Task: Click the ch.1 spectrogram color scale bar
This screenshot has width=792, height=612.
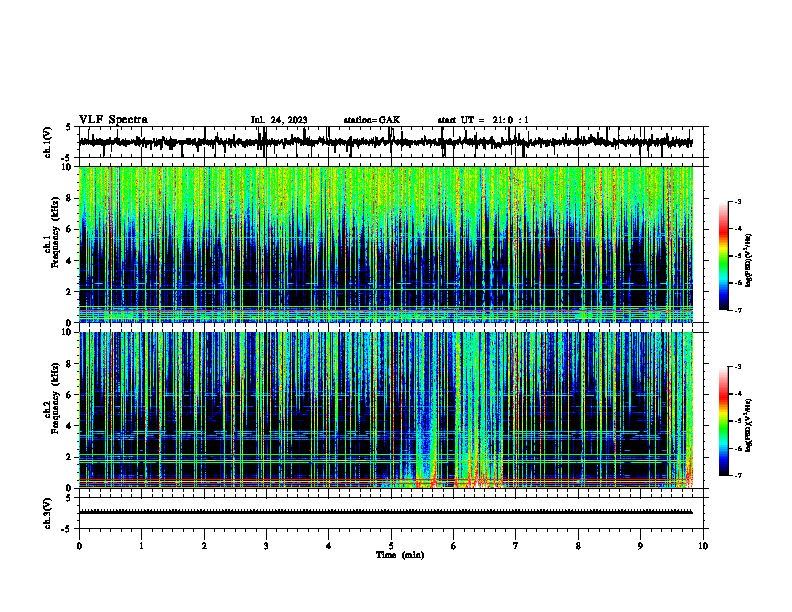Action: pyautogui.click(x=723, y=256)
